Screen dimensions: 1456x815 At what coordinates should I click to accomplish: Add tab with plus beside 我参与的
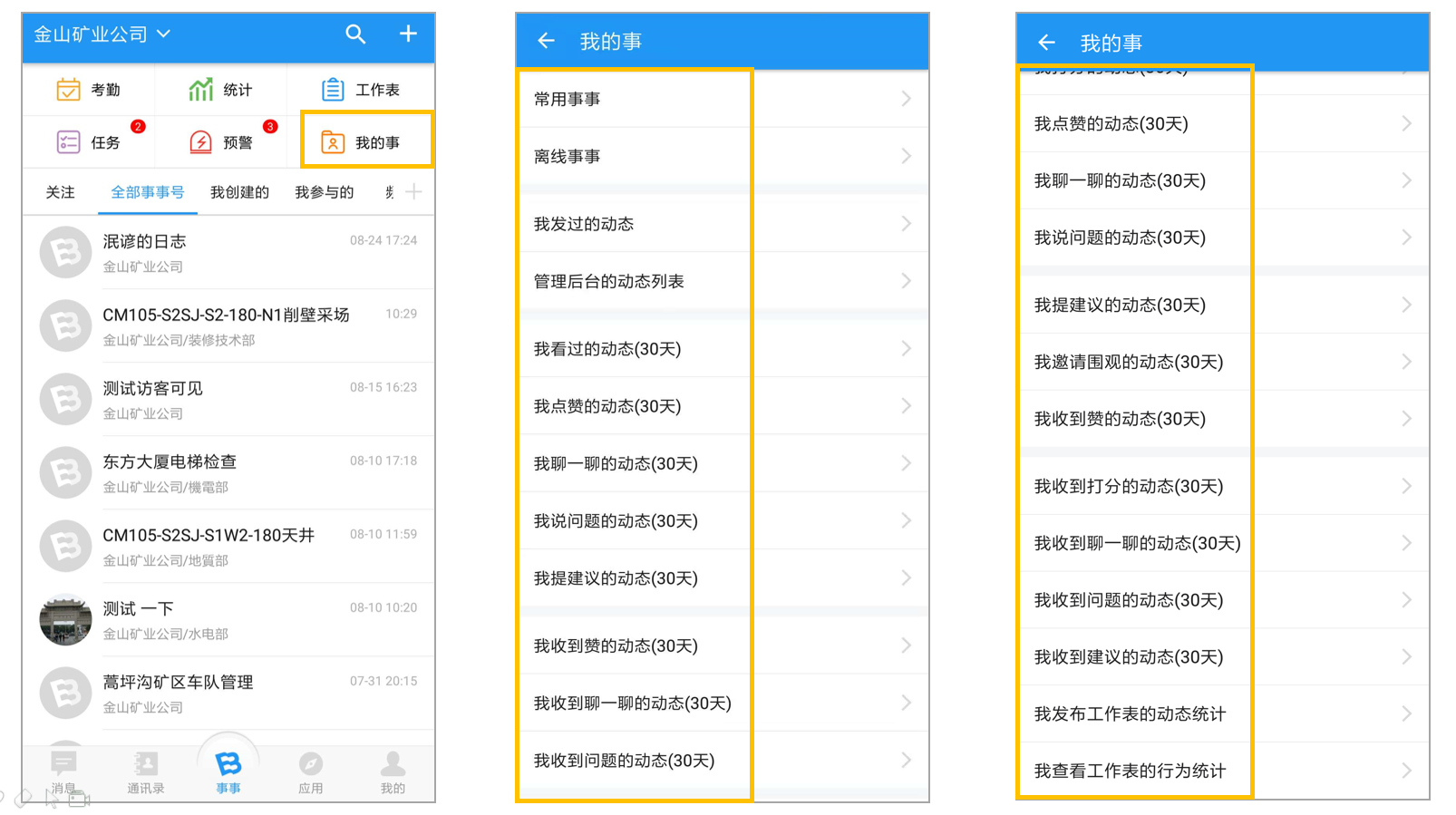[x=413, y=191]
